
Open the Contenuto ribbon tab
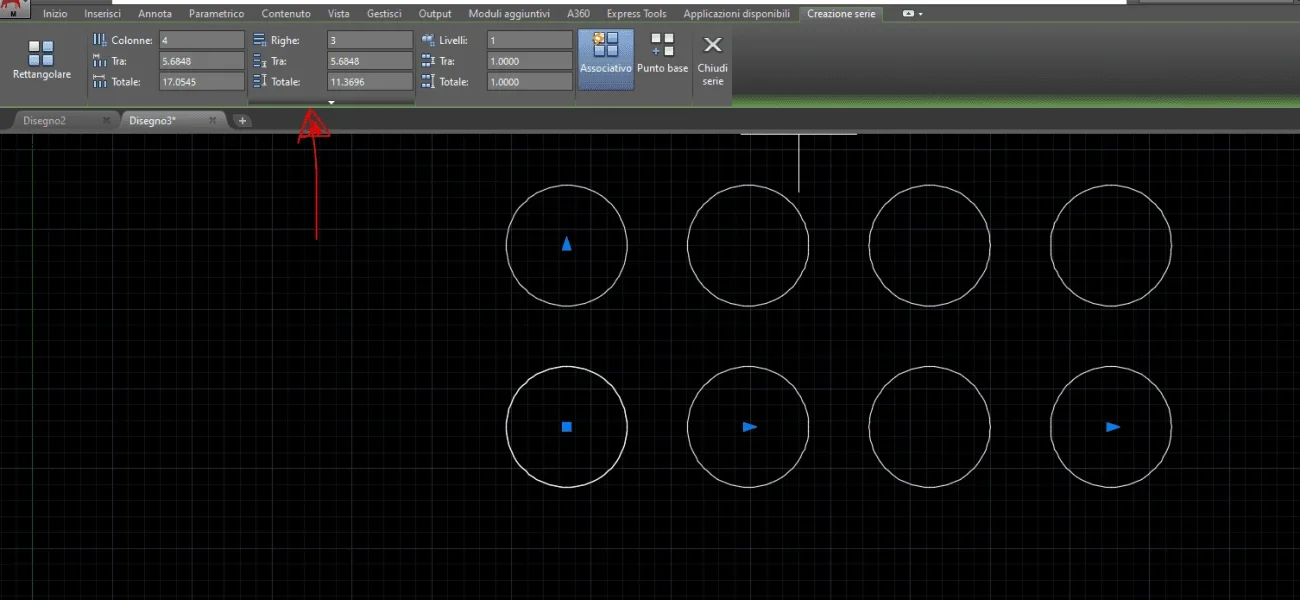click(x=286, y=14)
